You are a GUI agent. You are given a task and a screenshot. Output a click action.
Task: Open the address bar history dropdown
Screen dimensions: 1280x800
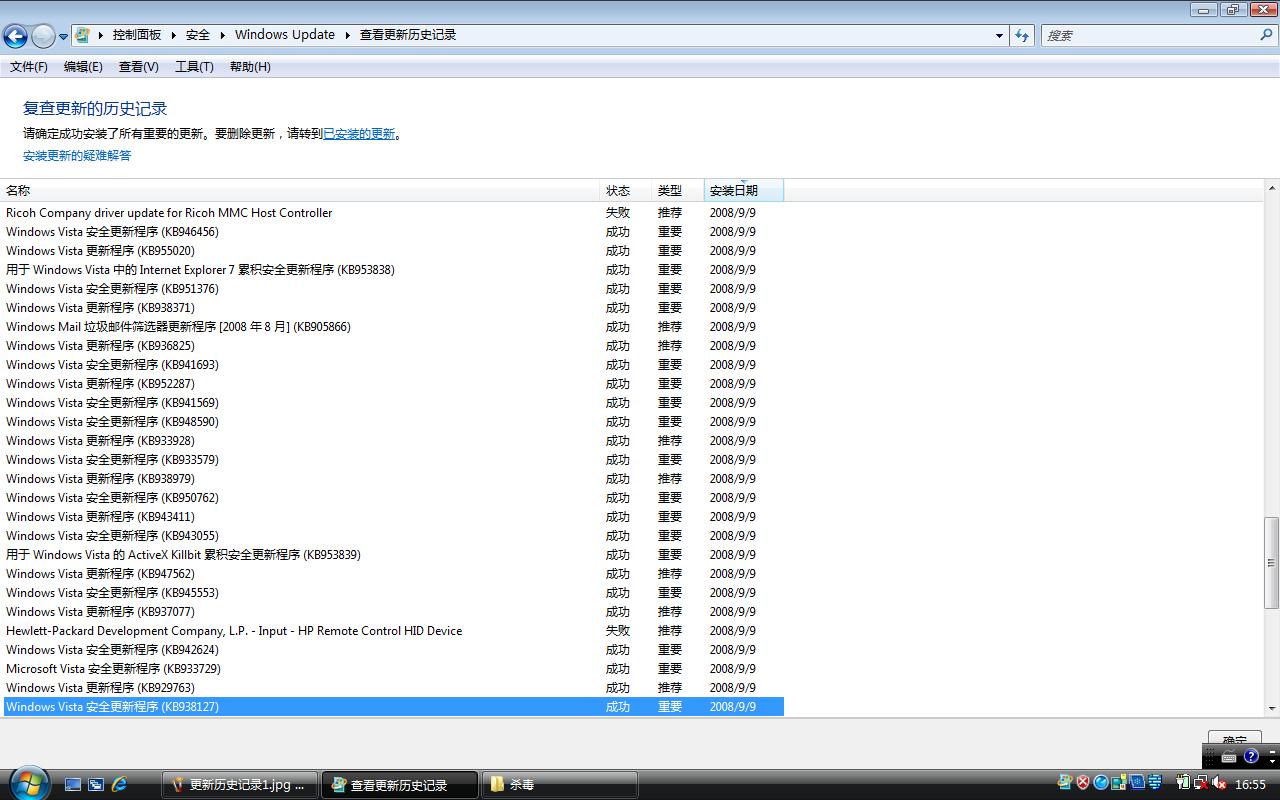click(999, 35)
